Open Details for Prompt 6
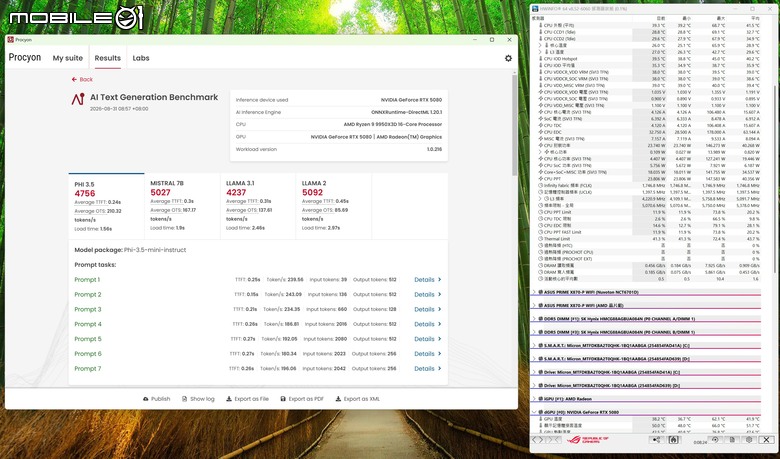This screenshot has height=459, width=780. coord(427,354)
